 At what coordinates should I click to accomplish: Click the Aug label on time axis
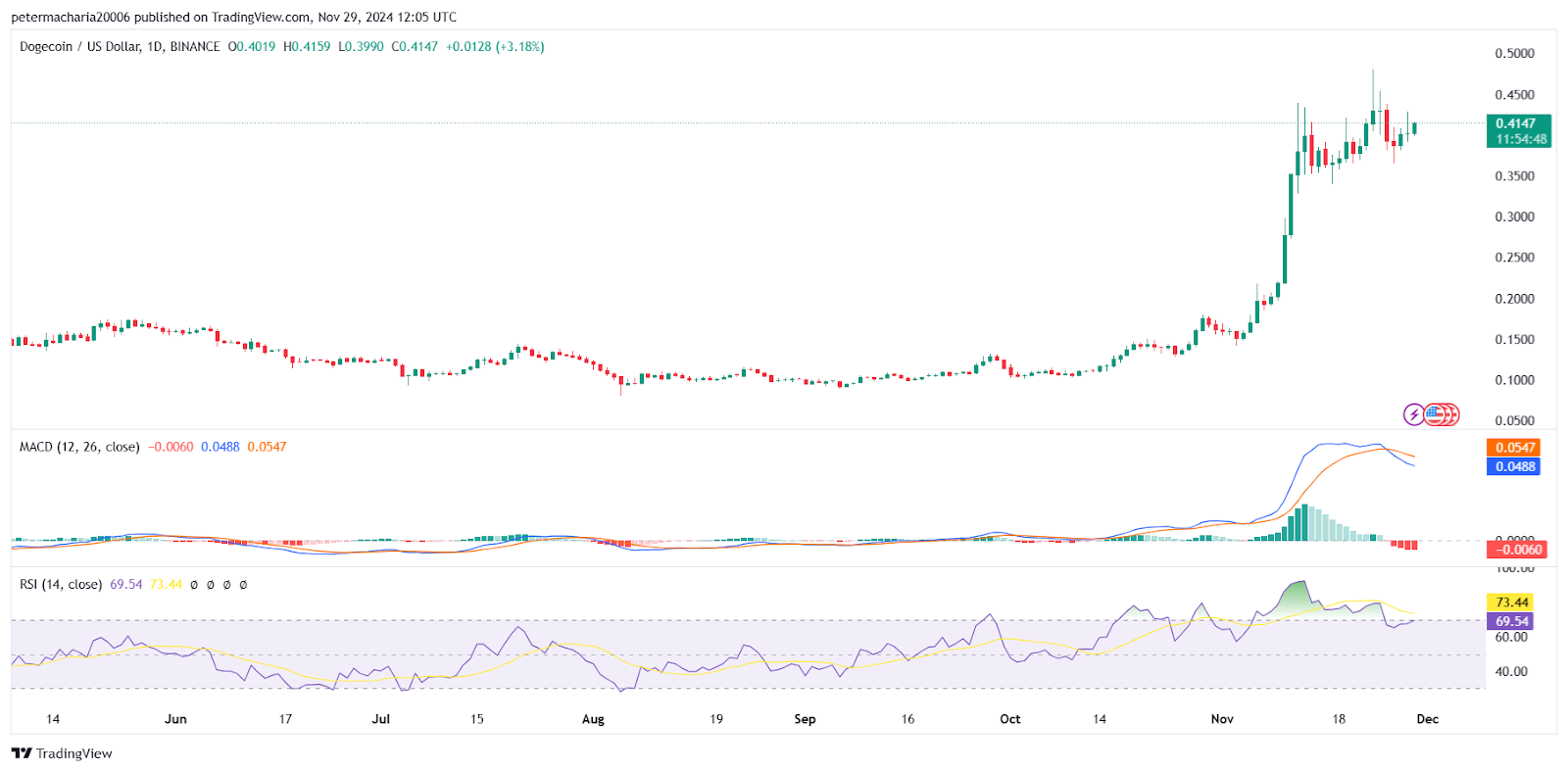pyautogui.click(x=593, y=719)
